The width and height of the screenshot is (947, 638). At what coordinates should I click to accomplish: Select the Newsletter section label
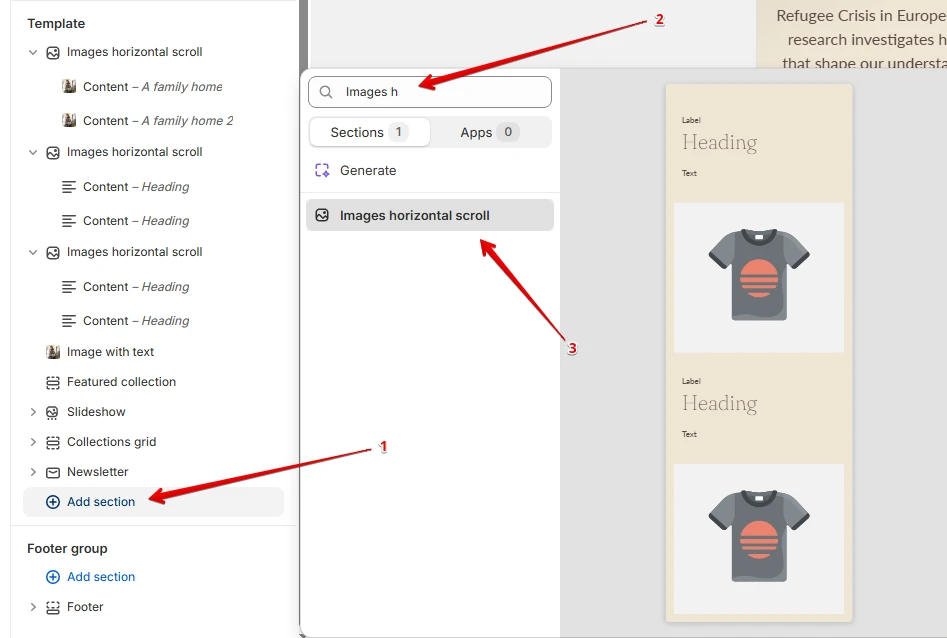click(x=98, y=472)
